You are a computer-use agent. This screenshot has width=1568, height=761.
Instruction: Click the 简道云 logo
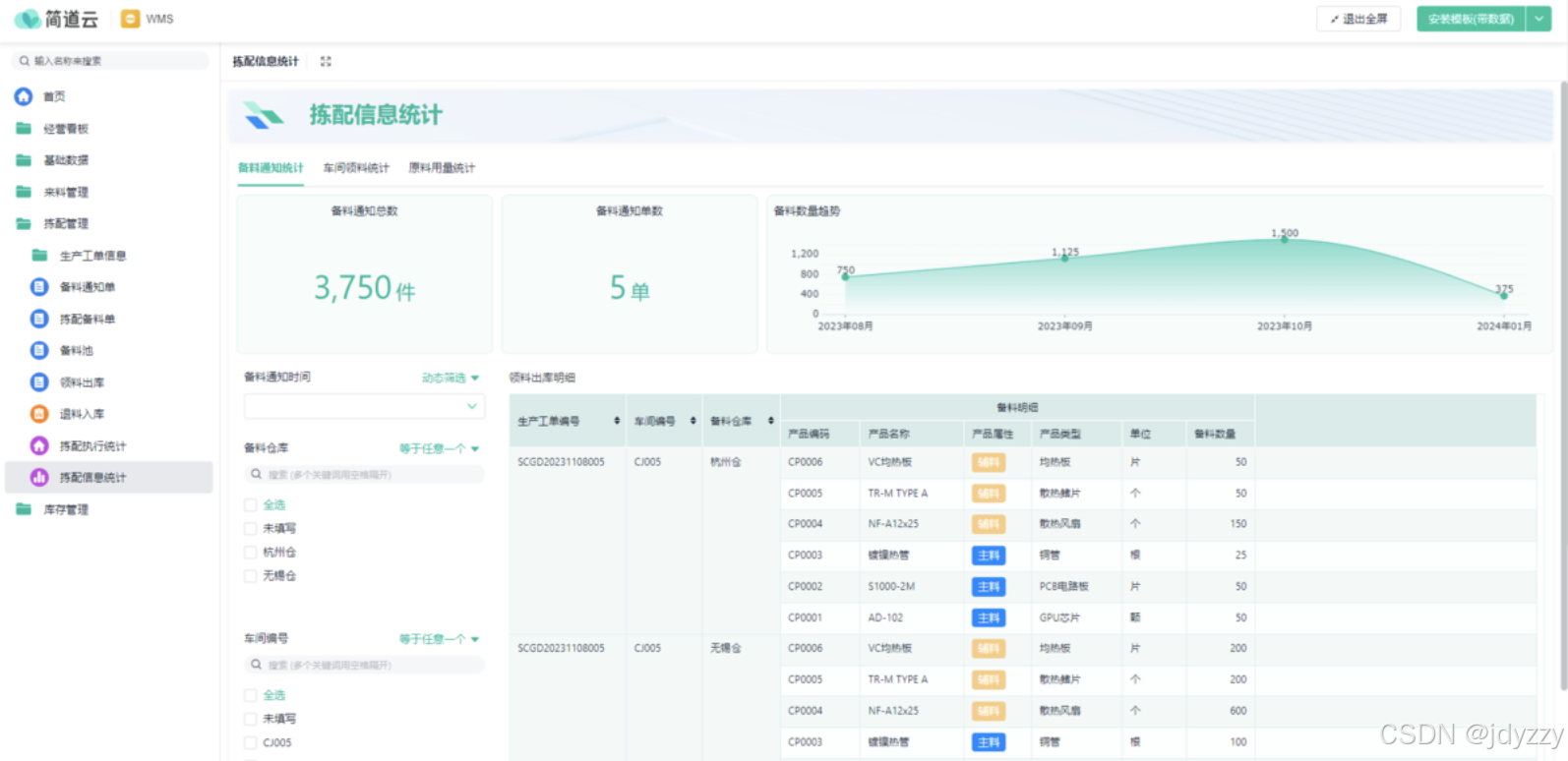(x=56, y=19)
